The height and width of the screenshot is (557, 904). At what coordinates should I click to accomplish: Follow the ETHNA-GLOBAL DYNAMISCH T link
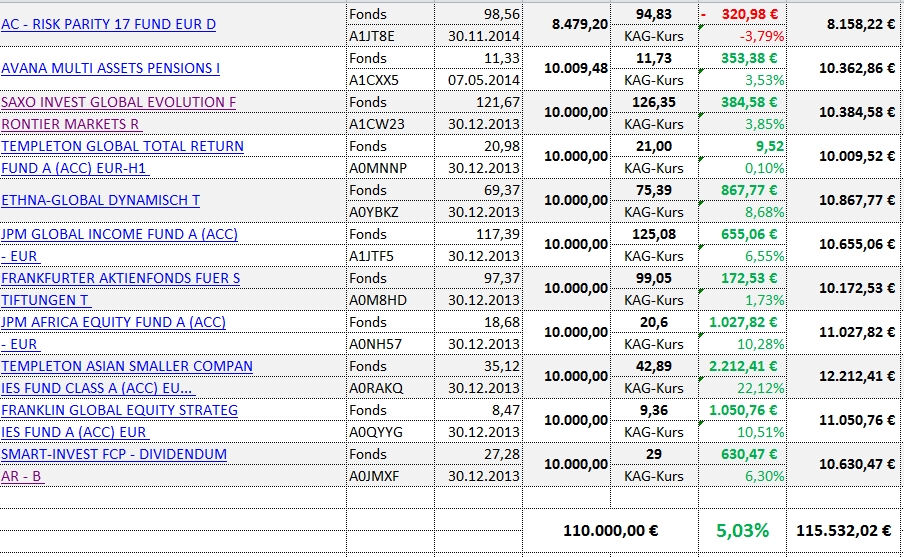100,200
